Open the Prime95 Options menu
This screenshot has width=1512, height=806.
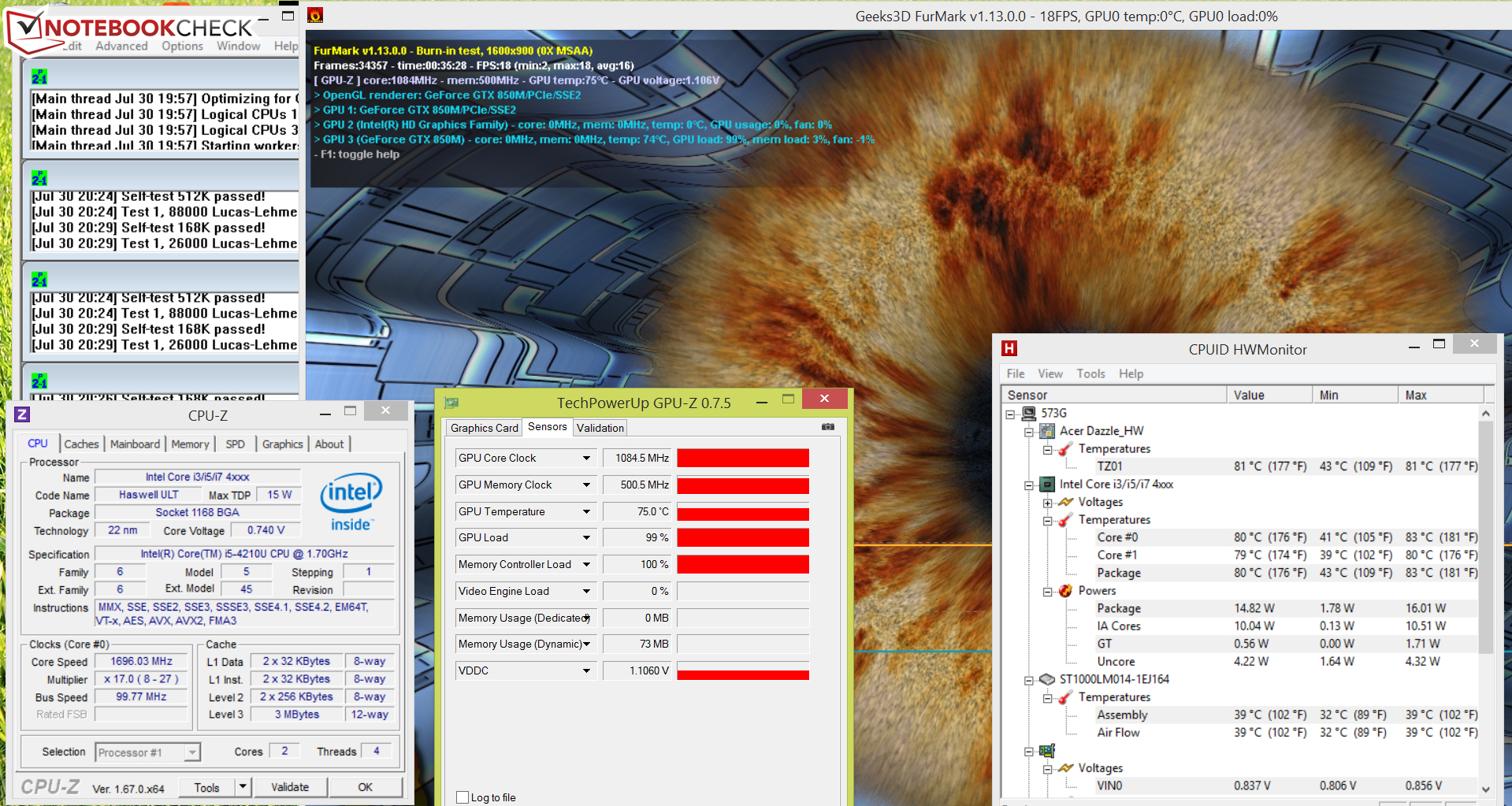point(182,46)
